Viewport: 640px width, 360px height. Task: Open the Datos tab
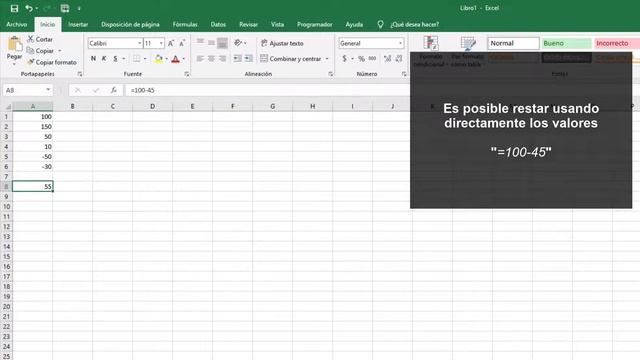tap(218, 24)
